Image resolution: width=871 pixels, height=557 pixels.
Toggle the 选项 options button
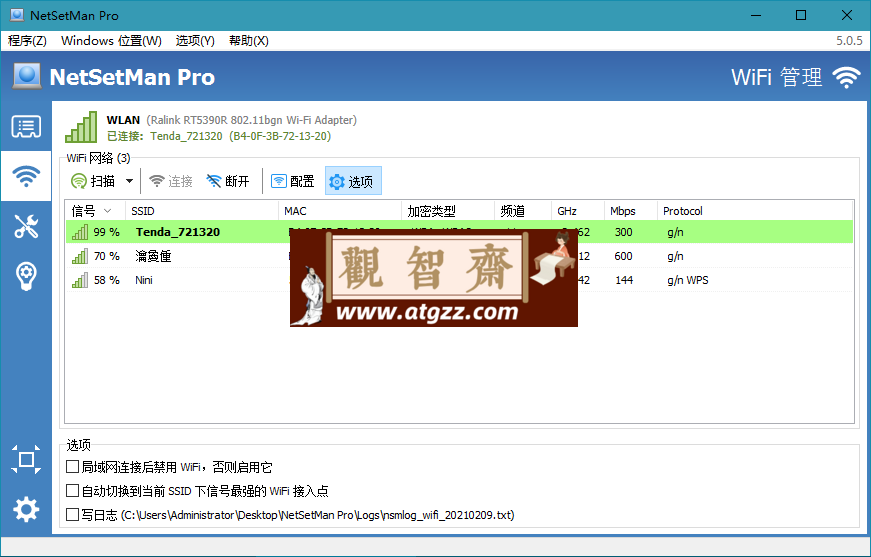(353, 181)
